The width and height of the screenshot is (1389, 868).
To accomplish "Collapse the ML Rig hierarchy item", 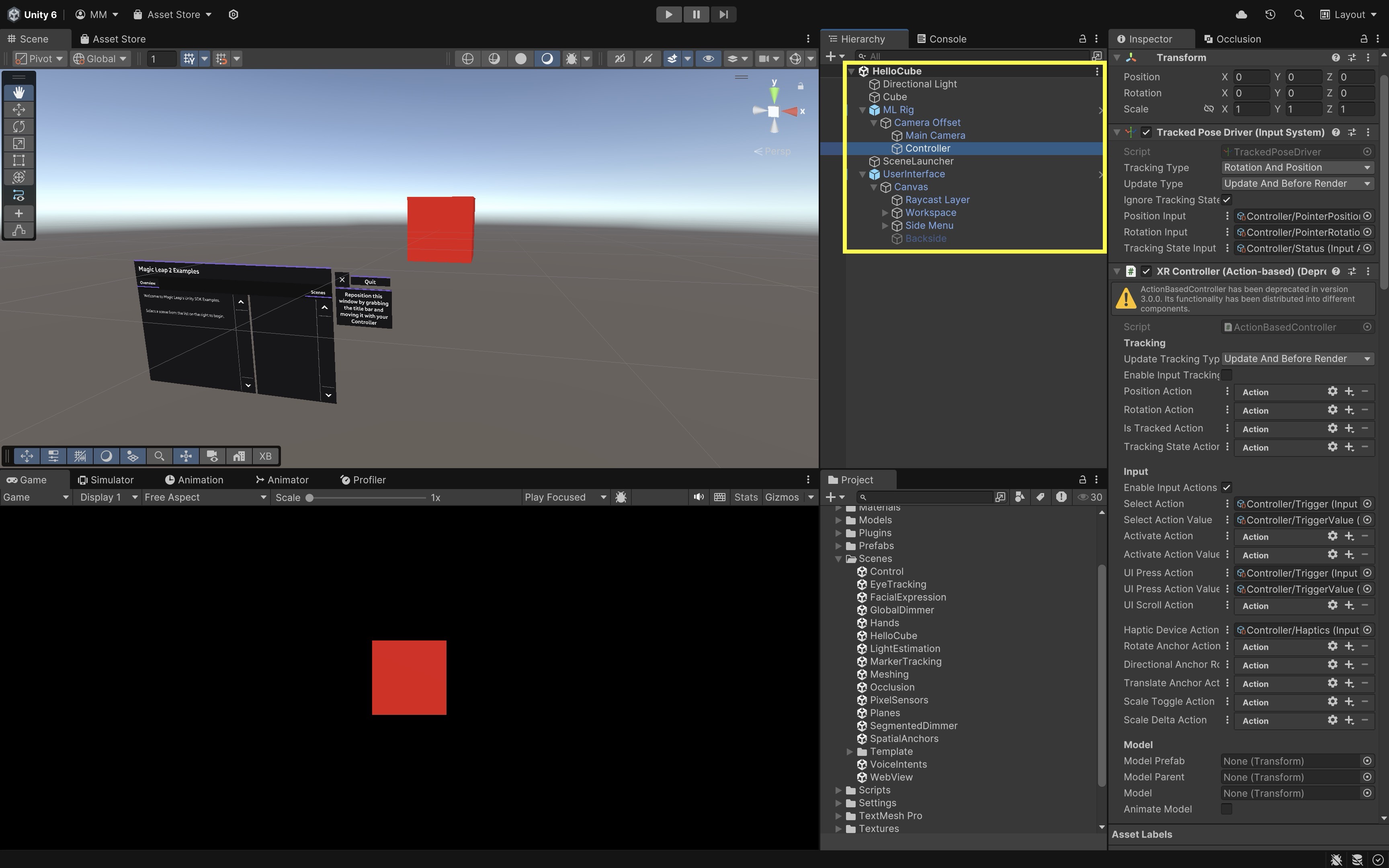I will [x=862, y=110].
